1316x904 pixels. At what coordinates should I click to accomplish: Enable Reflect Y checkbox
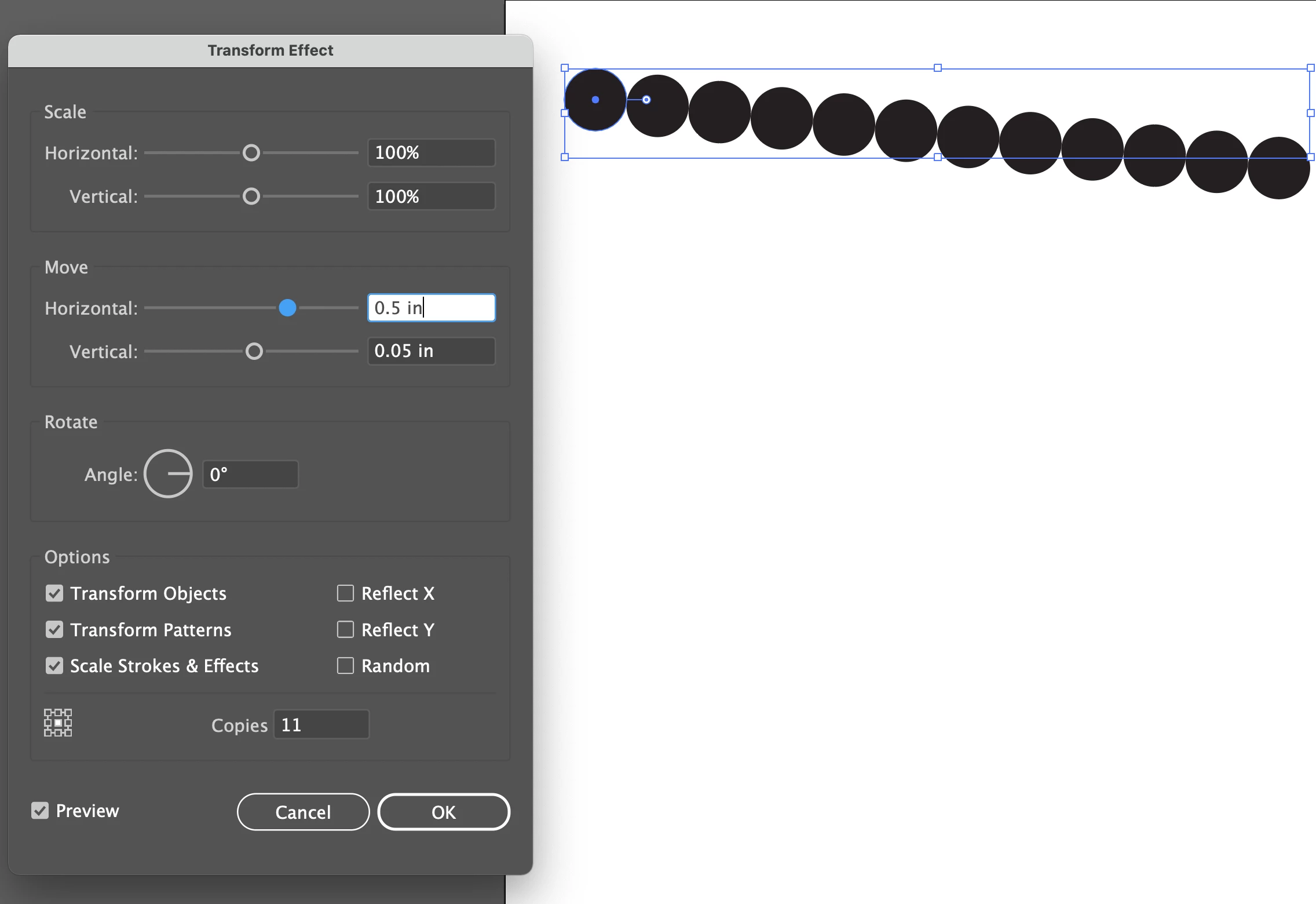(345, 629)
